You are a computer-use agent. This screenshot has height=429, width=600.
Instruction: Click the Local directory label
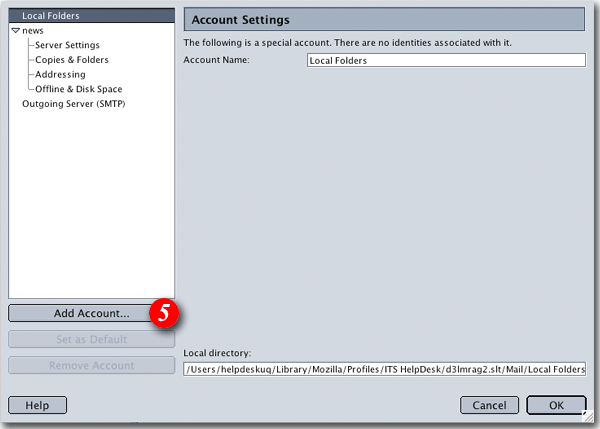point(217,353)
